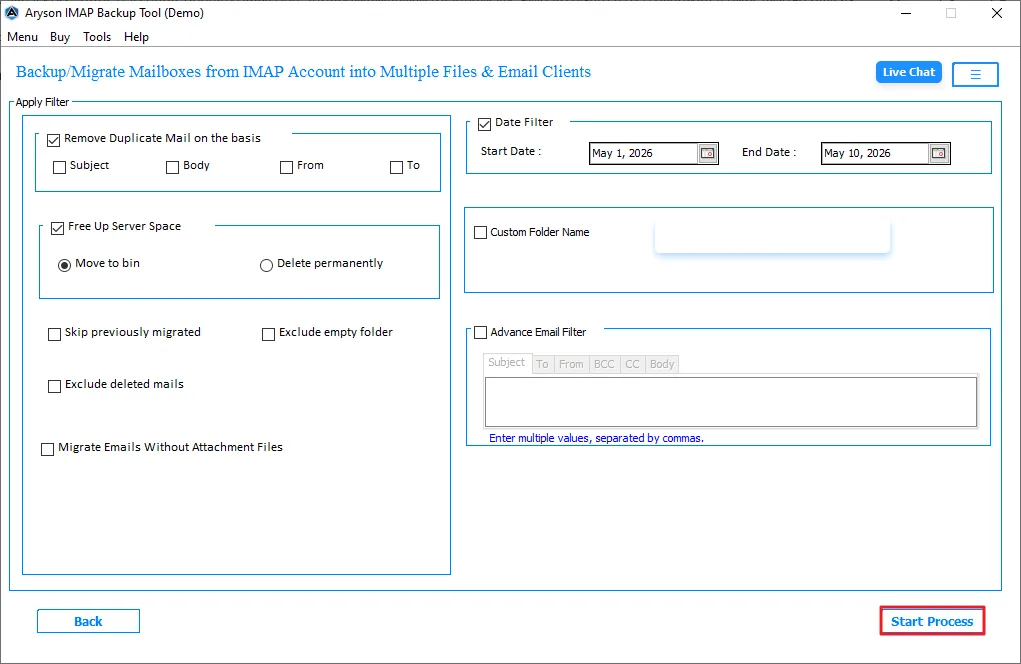The width and height of the screenshot is (1021, 664).
Task: Switch to CC filter tab
Action: pyautogui.click(x=632, y=365)
